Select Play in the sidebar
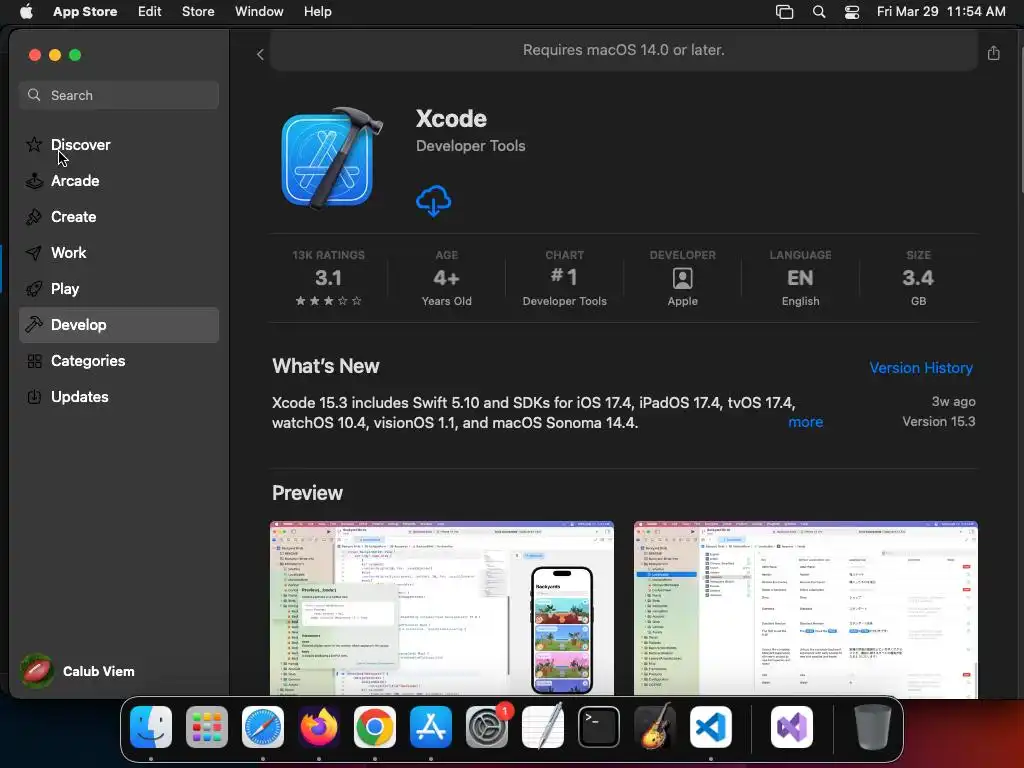Image resolution: width=1024 pixels, height=768 pixels. click(x=119, y=289)
